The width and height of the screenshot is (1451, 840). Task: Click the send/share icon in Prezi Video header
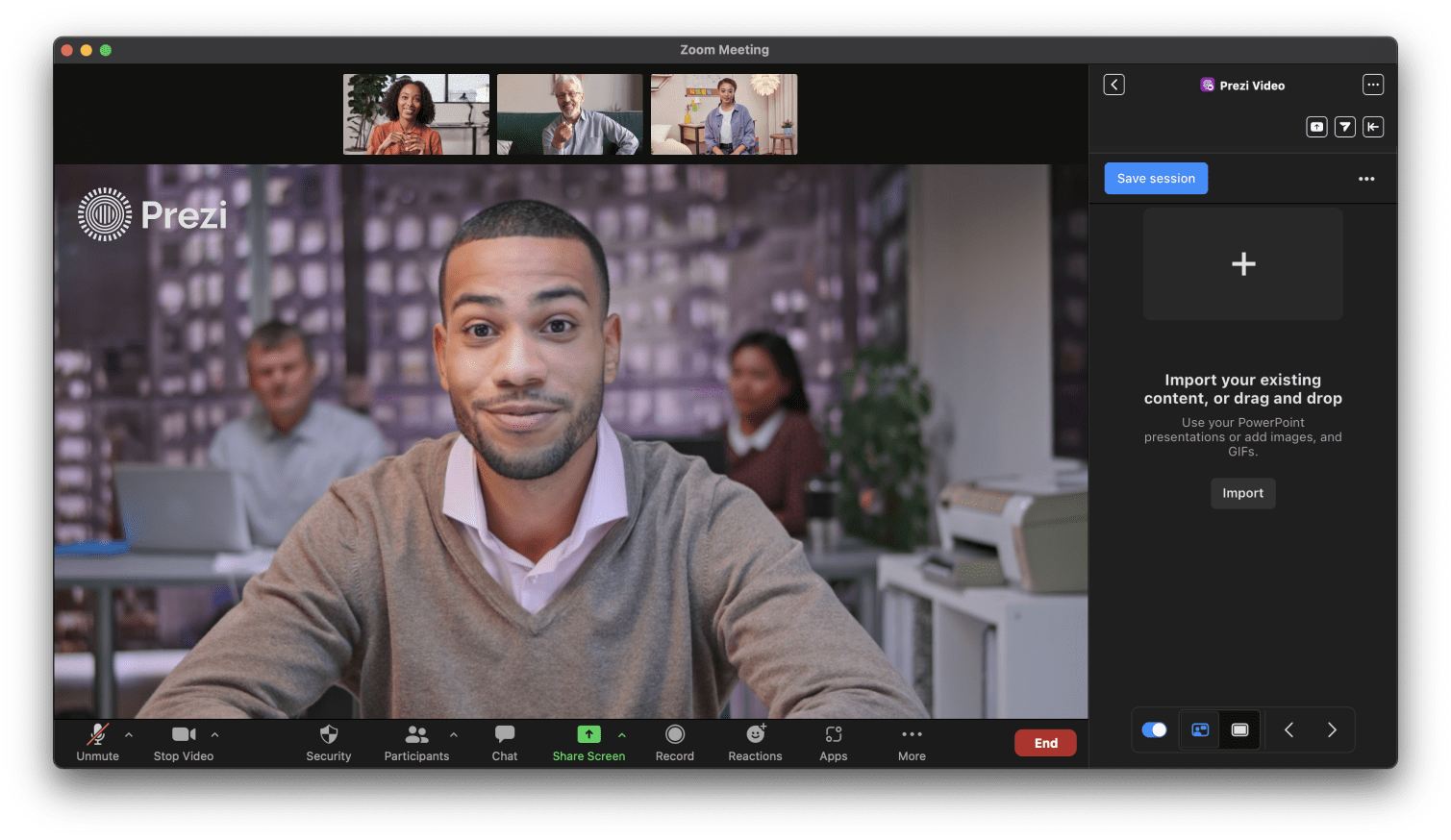click(1344, 126)
